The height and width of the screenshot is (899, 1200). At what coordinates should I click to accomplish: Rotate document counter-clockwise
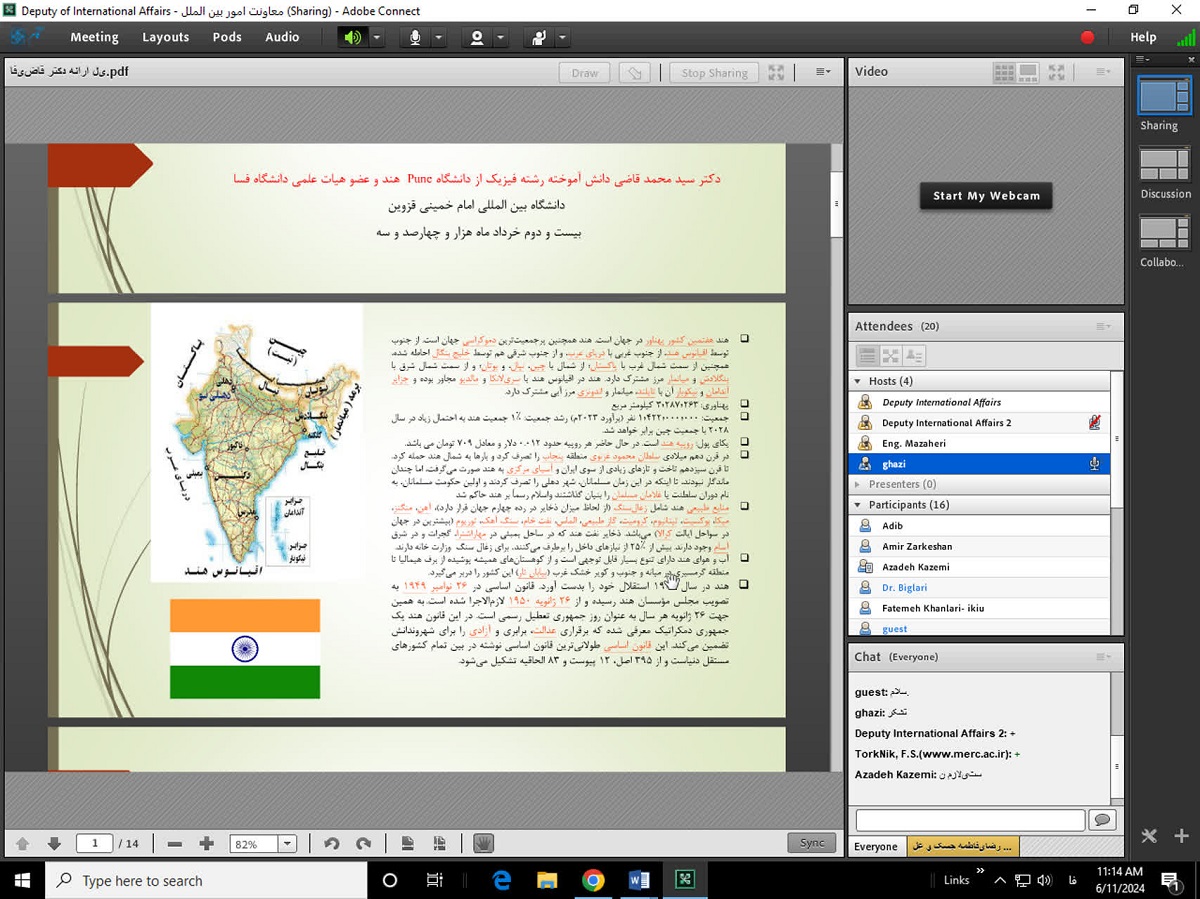(x=332, y=844)
